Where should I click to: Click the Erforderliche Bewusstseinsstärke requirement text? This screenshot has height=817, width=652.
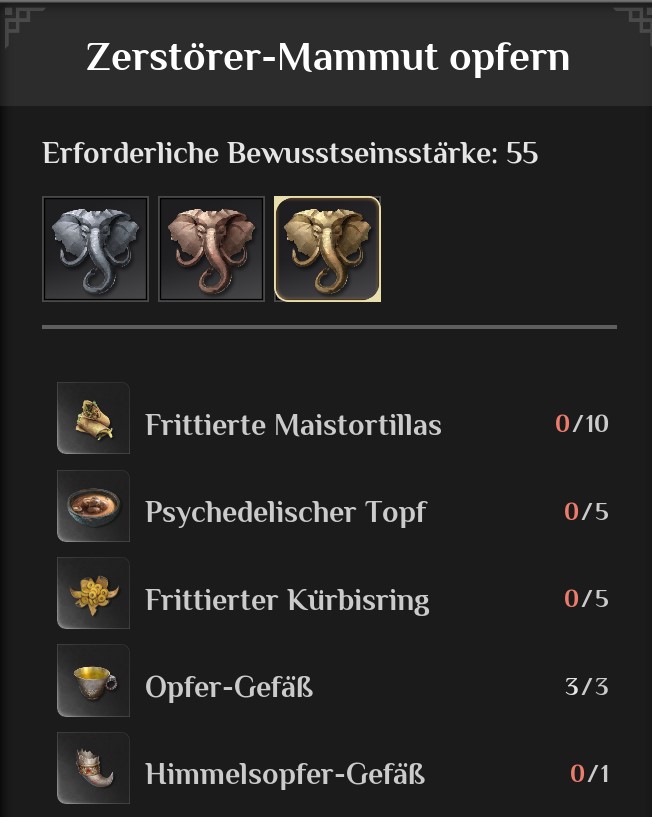click(290, 154)
